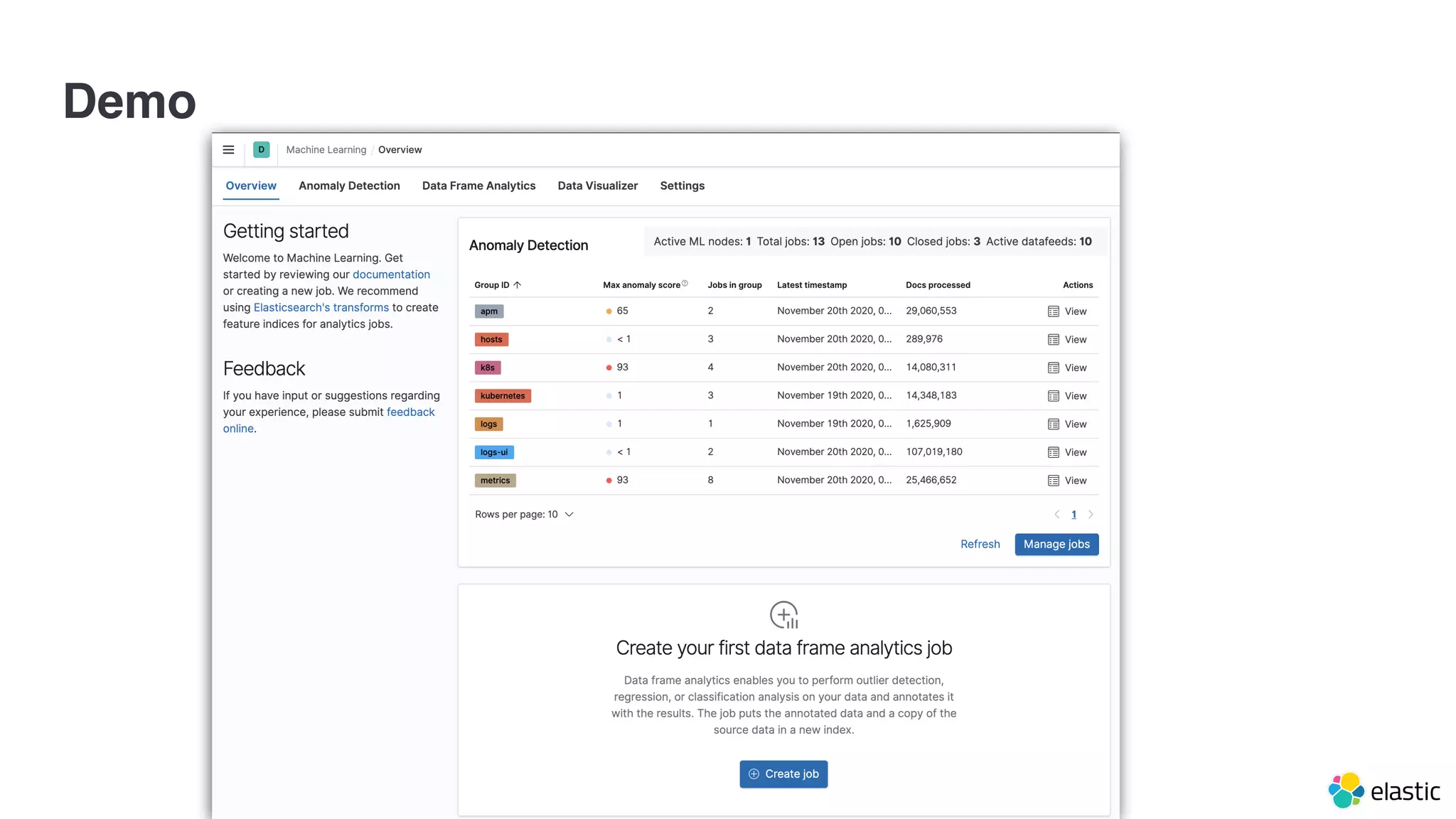Screen dimensions: 1456x819
Task: Click the Create job button
Action: click(x=783, y=773)
